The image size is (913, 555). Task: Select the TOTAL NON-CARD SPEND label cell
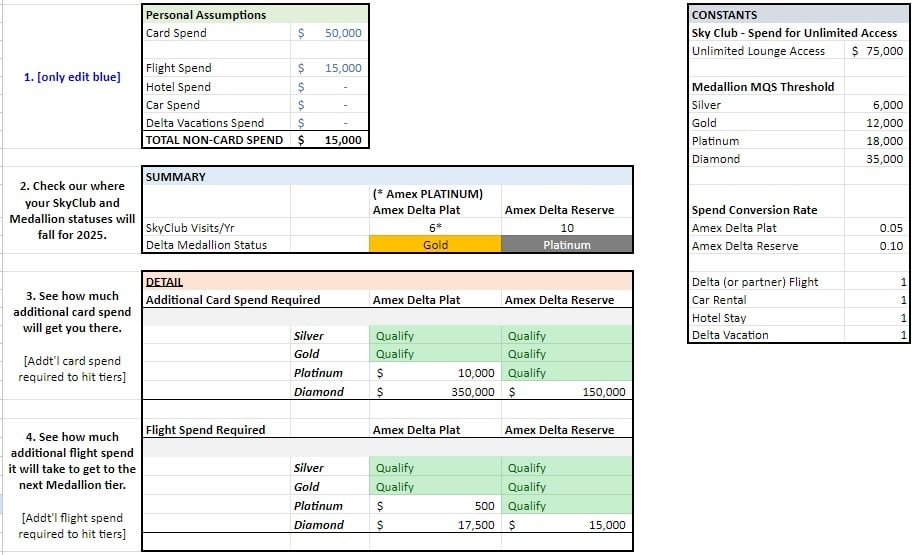pos(214,141)
